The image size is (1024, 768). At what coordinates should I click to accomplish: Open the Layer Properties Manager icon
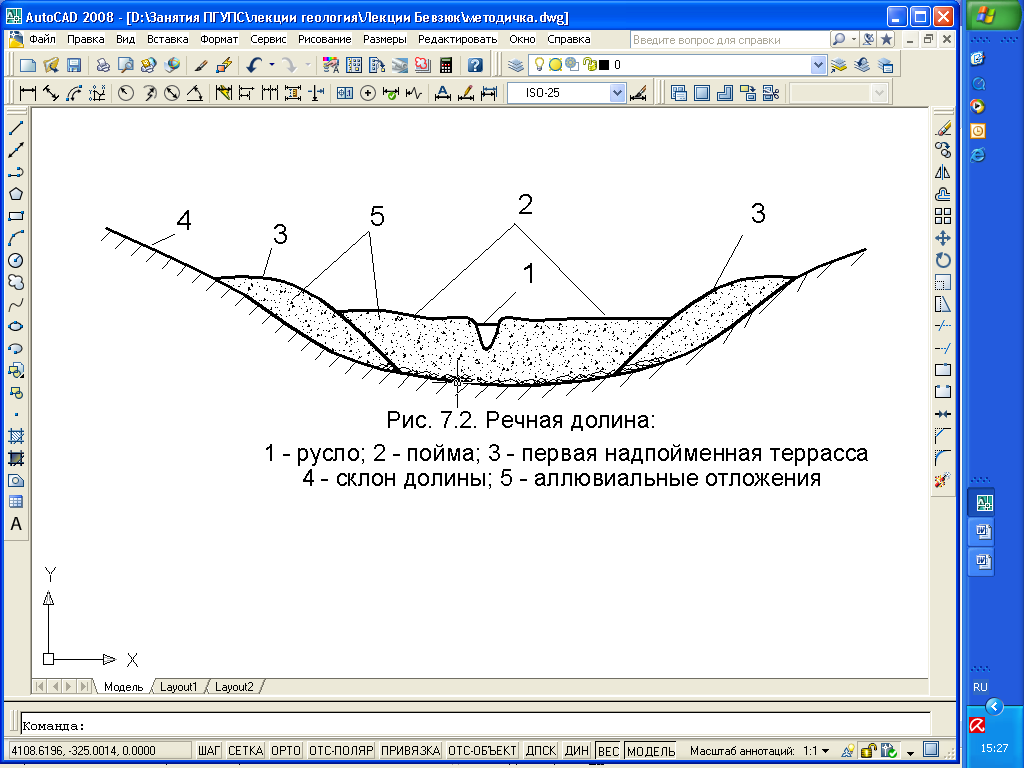[516, 65]
